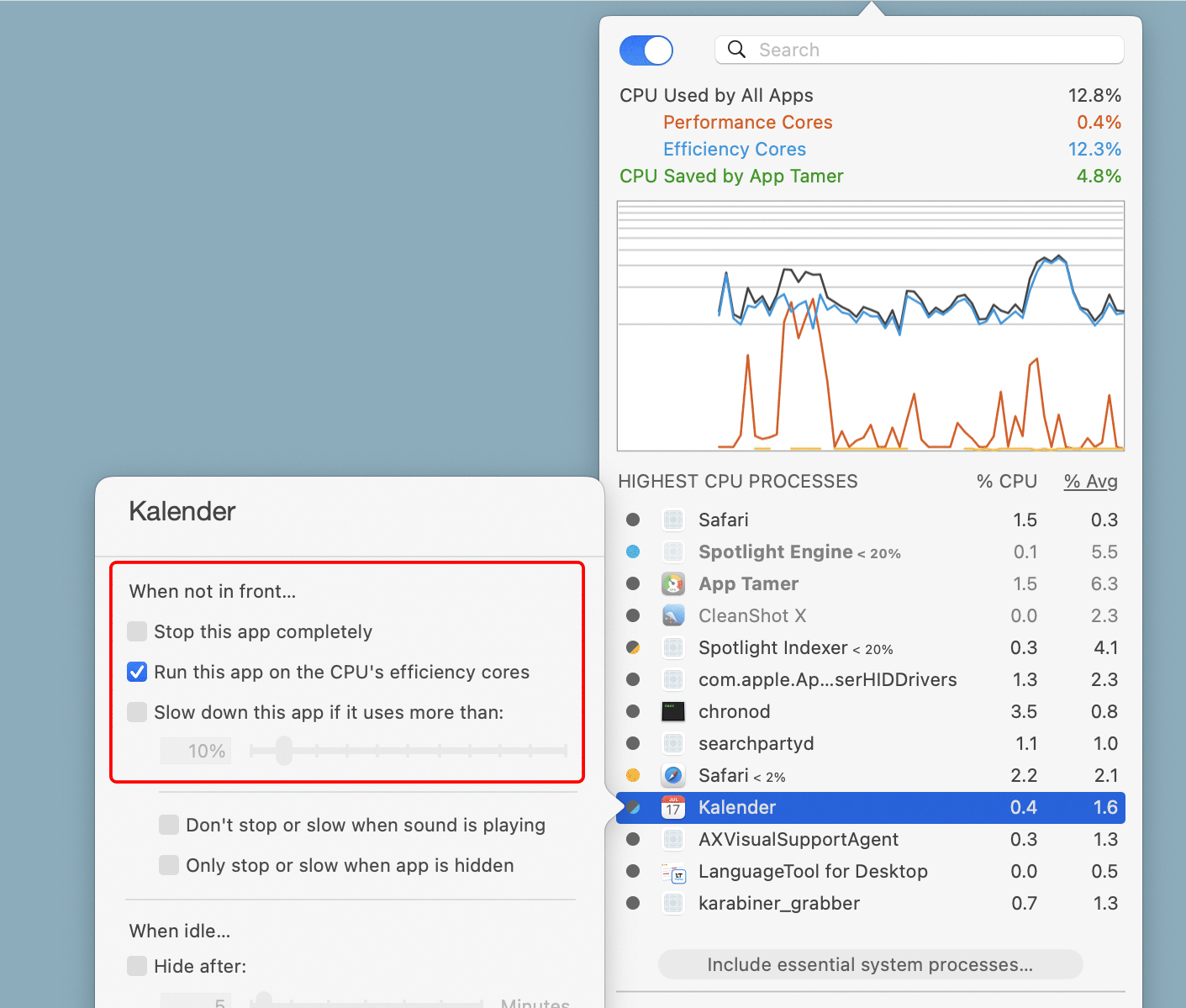Click the Kalender settings panel title
Screen dimensions: 1186x1008
[x=182, y=511]
